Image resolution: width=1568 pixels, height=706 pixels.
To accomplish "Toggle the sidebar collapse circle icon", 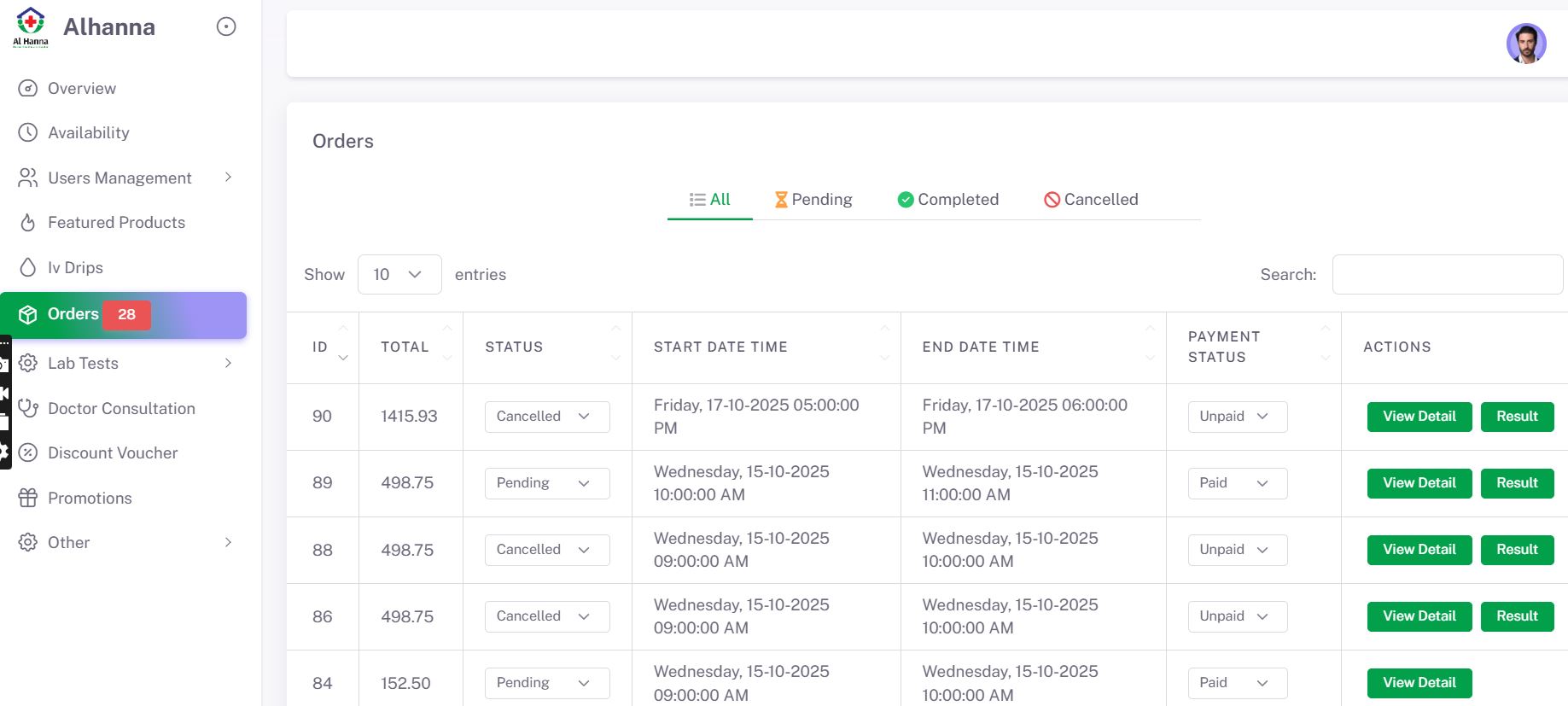I will (x=226, y=27).
